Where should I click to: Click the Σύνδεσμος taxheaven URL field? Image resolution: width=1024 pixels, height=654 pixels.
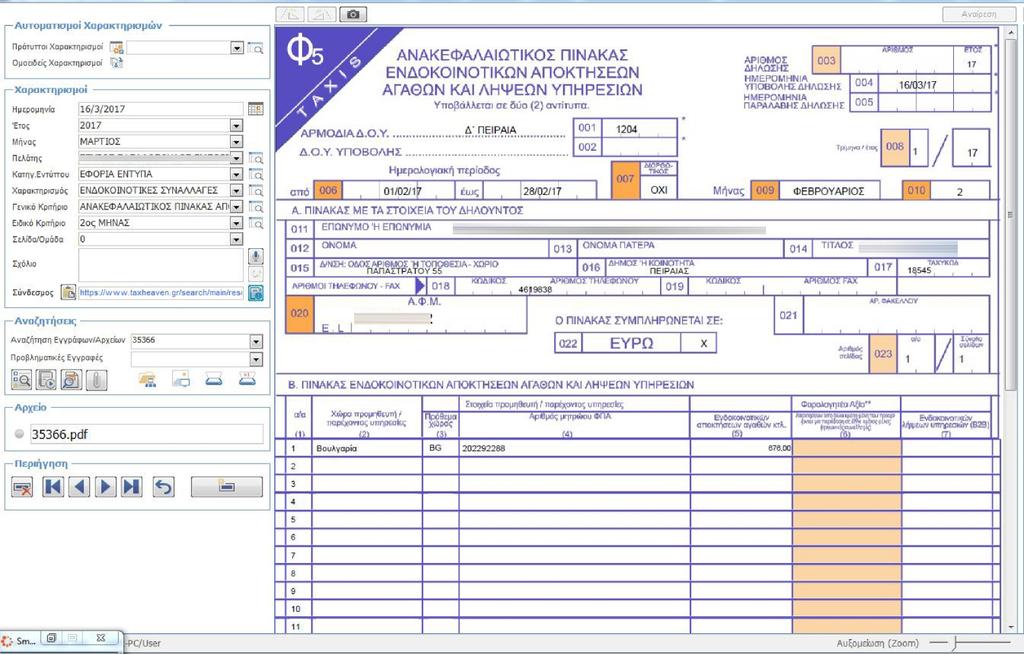(161, 293)
